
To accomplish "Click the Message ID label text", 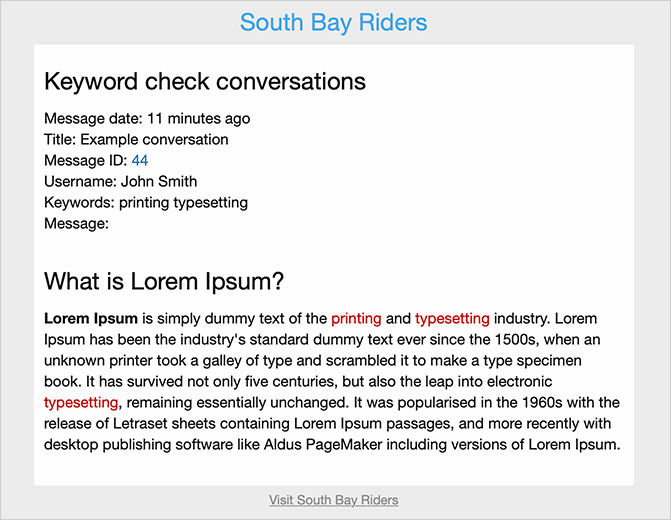I will pos(86,160).
